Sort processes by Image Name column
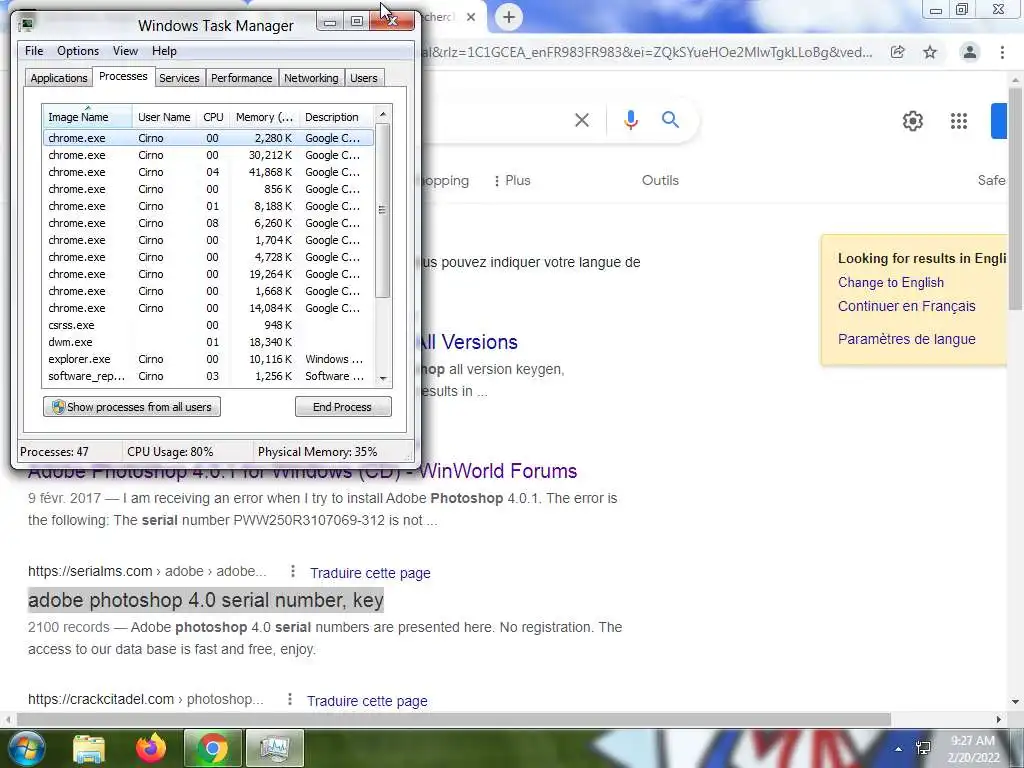 tap(88, 117)
